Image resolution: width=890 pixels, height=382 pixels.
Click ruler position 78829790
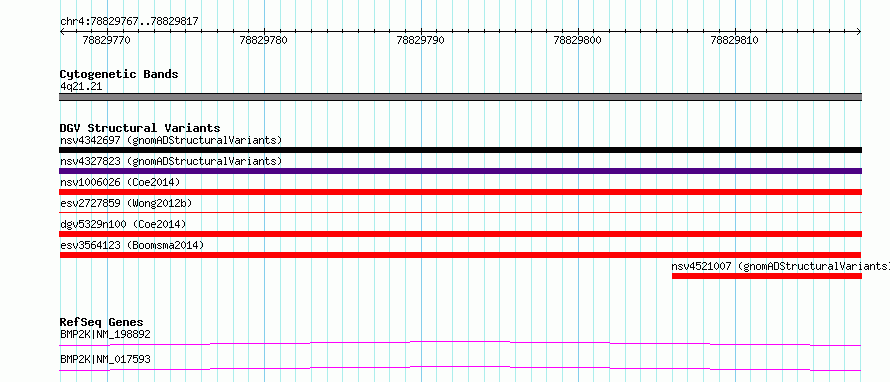(x=421, y=40)
